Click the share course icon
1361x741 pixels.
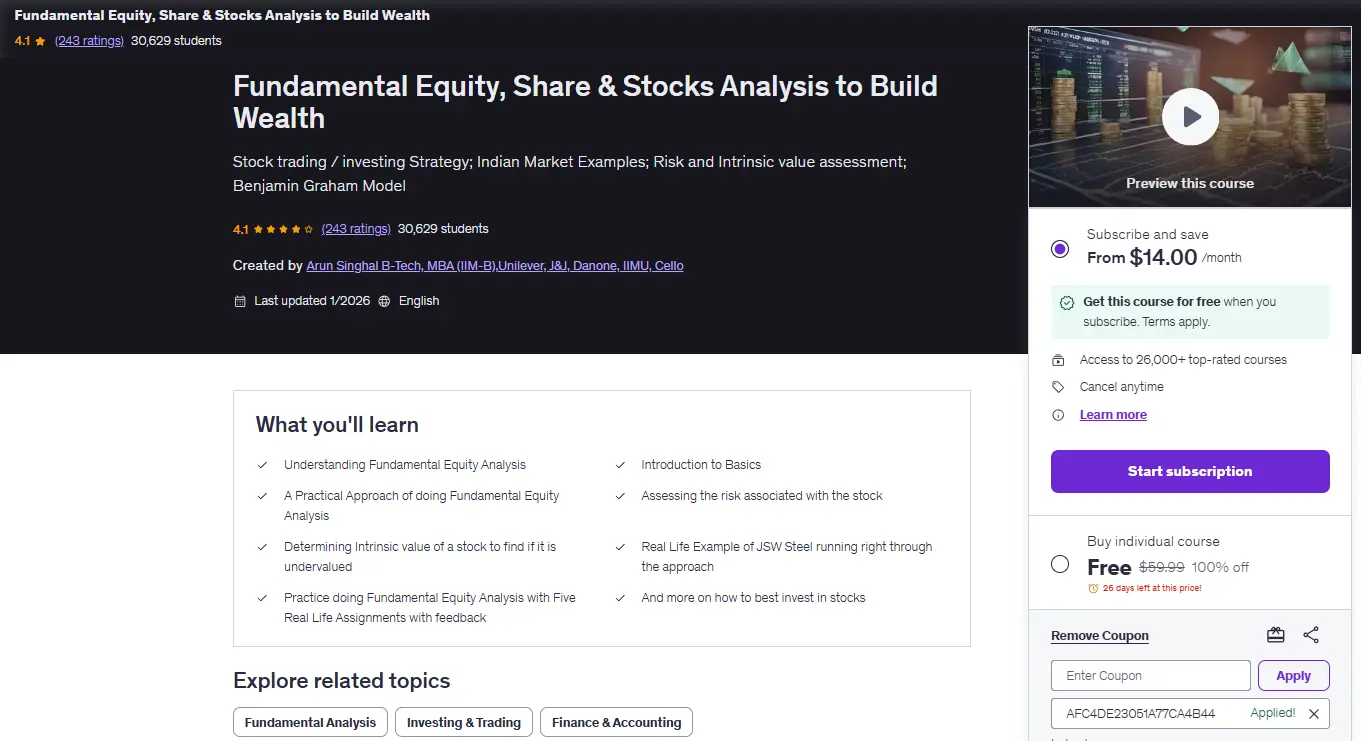pos(1311,635)
